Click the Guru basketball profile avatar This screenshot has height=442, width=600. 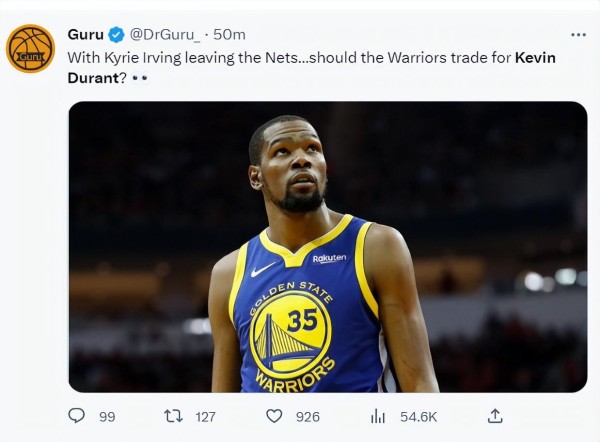(30, 48)
